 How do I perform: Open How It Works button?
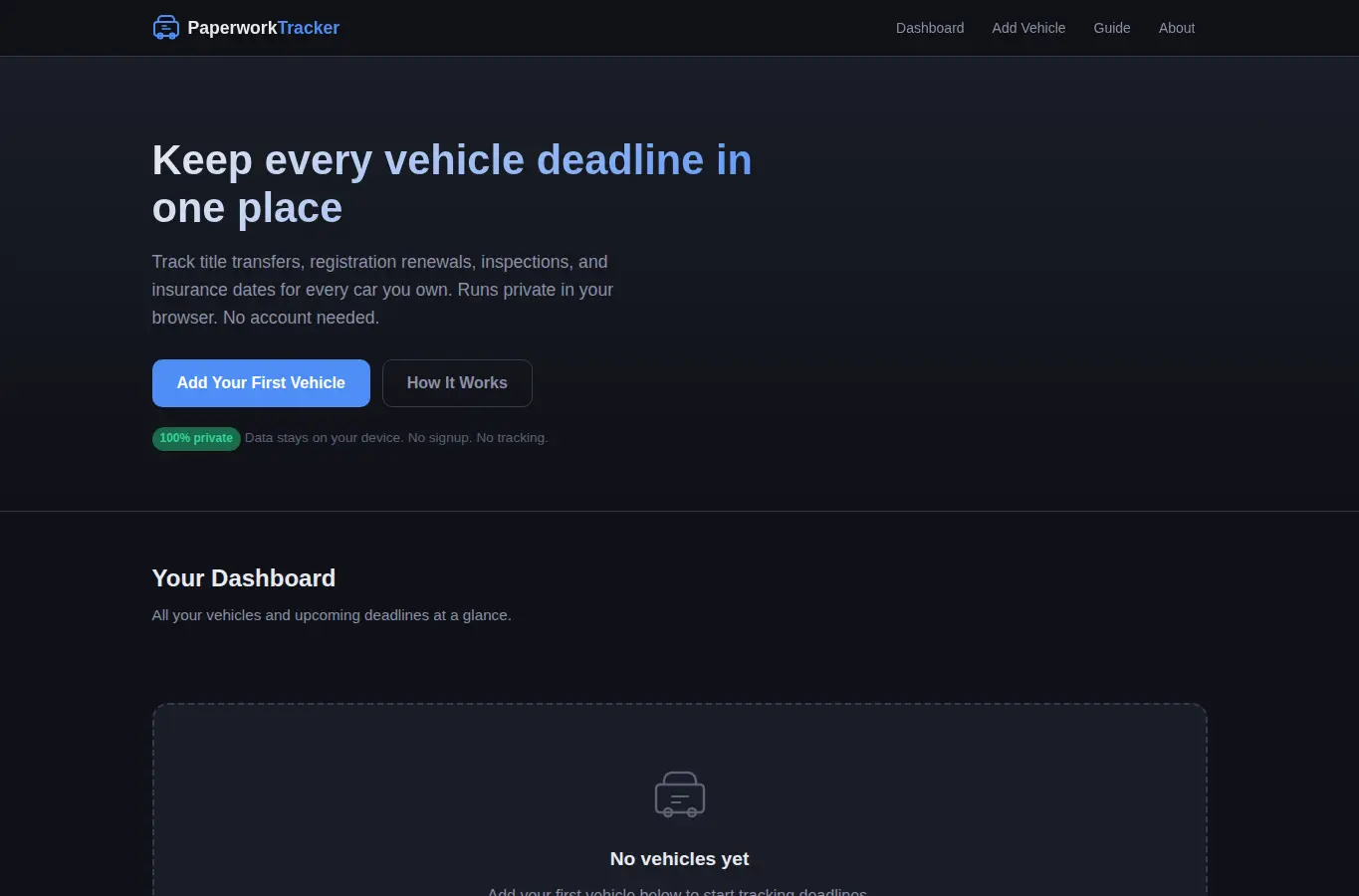click(457, 383)
